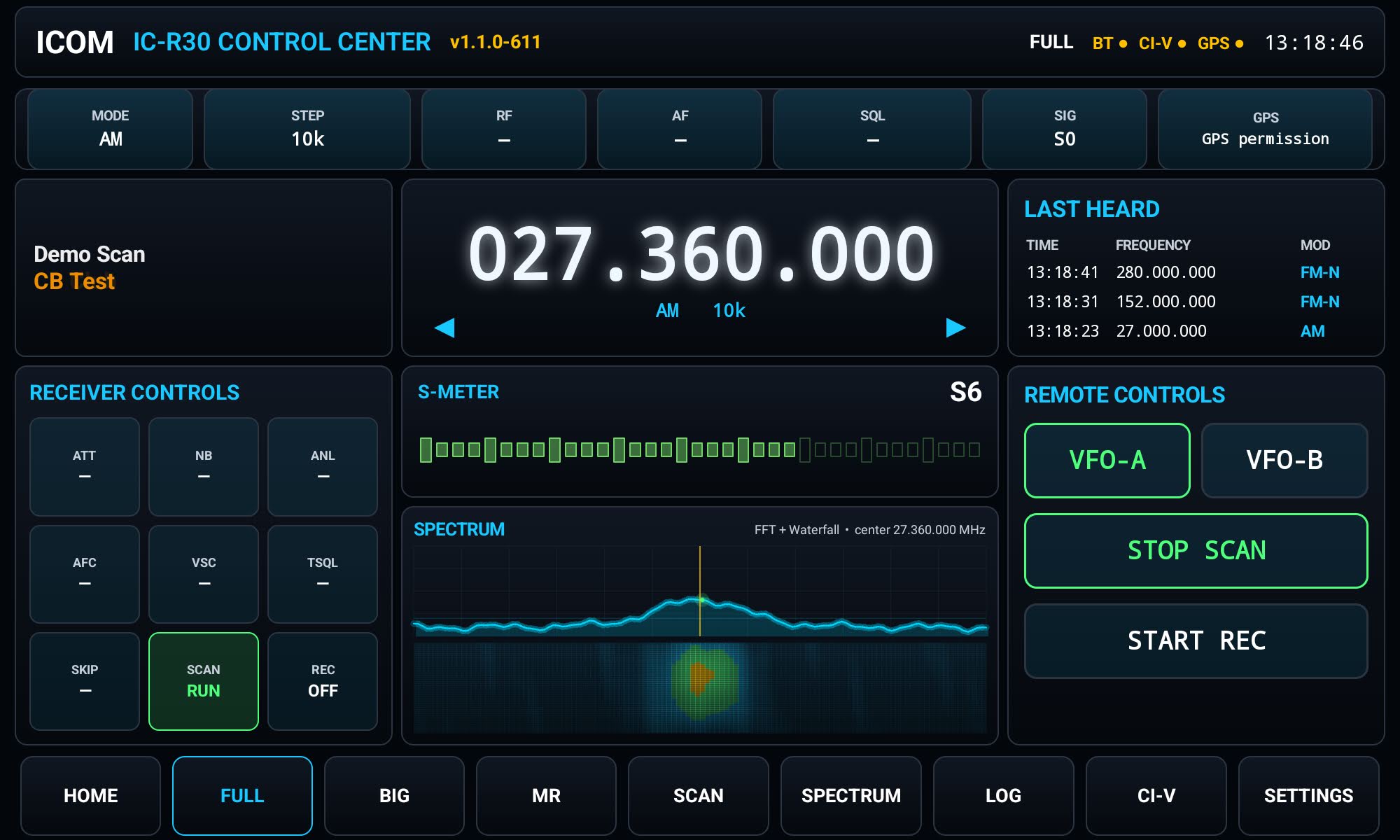
Task: Select VFO-B in Remote Controls
Action: (1284, 461)
